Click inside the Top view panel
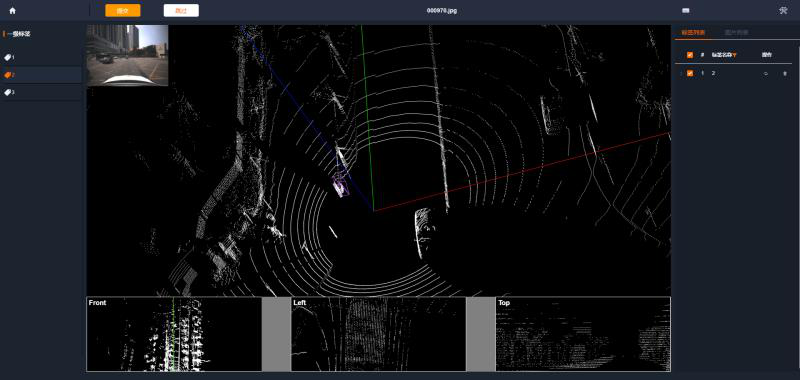Viewport: 800px width, 380px height. point(583,334)
